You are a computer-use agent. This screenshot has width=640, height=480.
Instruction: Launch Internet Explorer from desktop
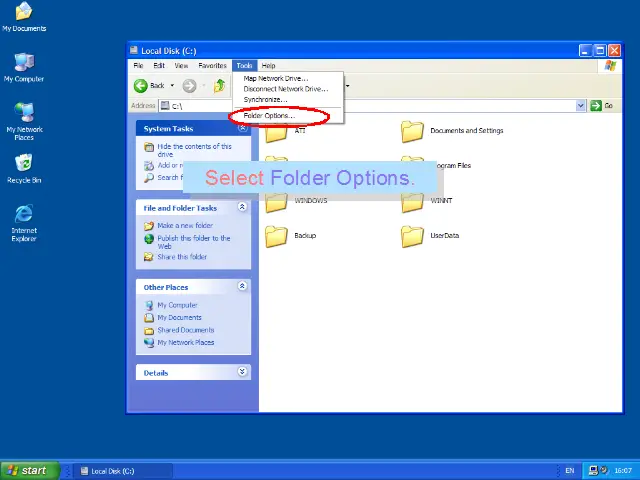tap(24, 223)
